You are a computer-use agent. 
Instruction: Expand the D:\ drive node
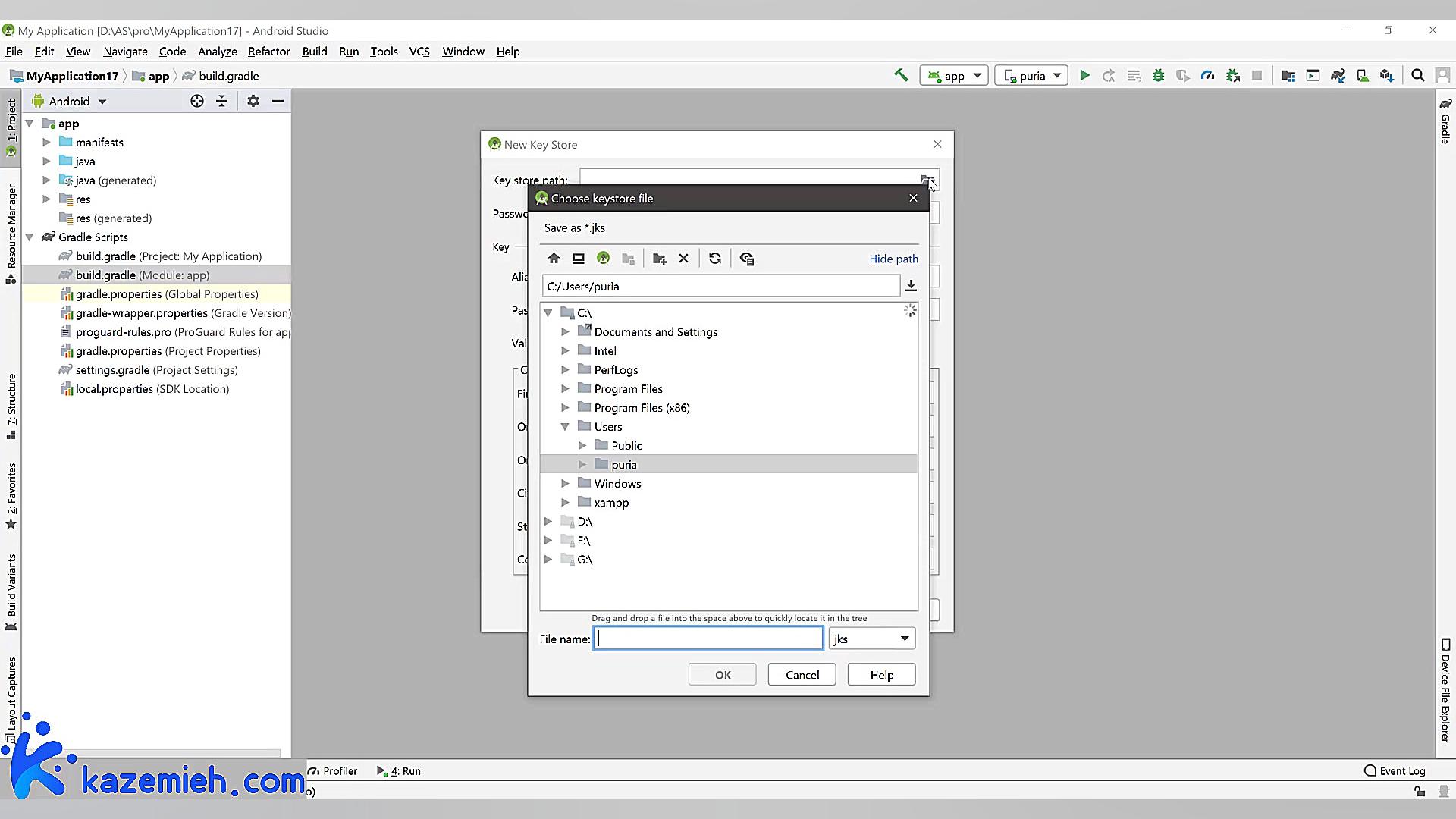coord(548,521)
